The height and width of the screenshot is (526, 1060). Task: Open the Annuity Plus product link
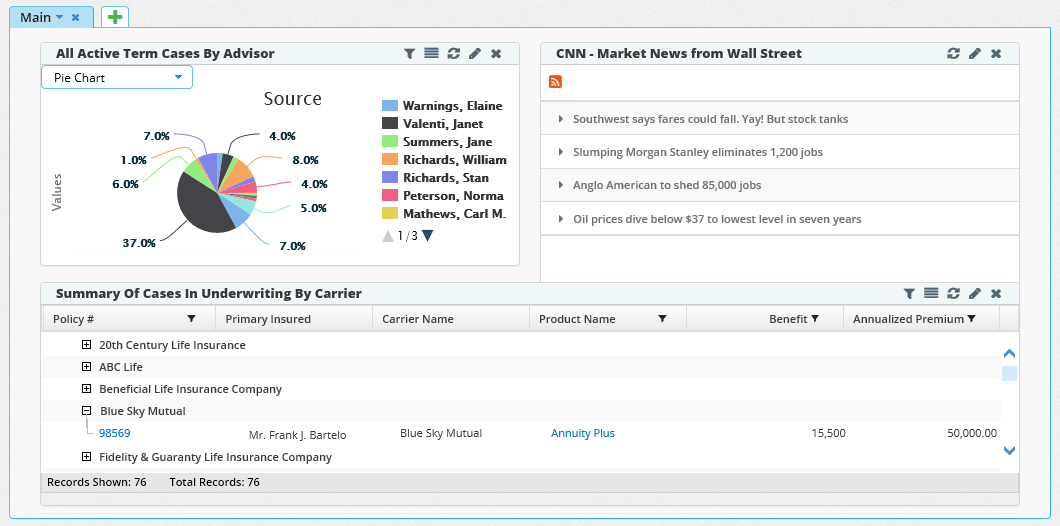point(582,433)
